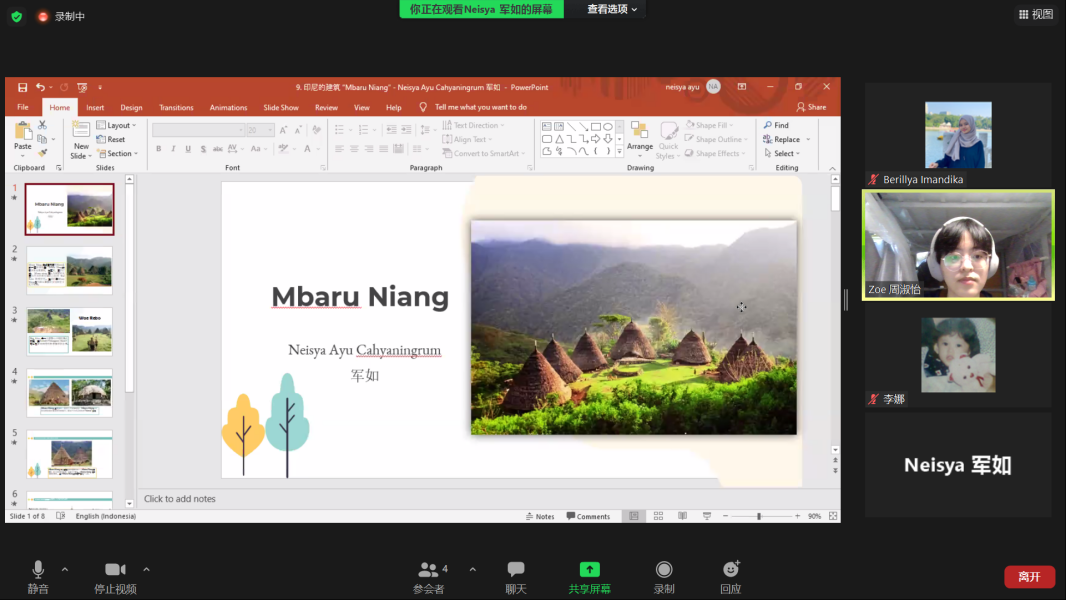Expand audio options arrow next to mute

point(65,569)
